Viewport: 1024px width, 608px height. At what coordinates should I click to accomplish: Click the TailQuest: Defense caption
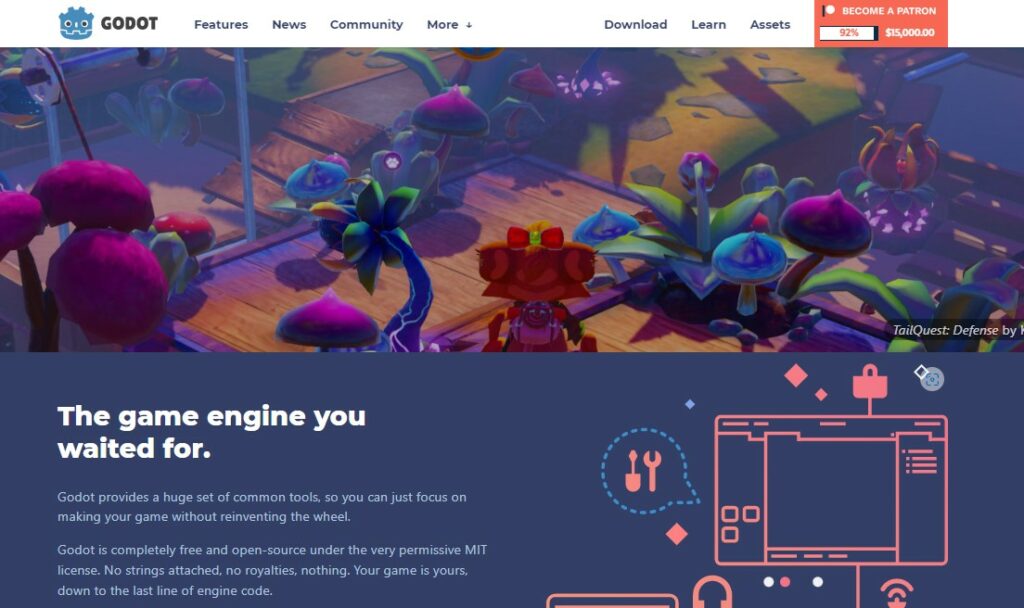click(x=955, y=330)
